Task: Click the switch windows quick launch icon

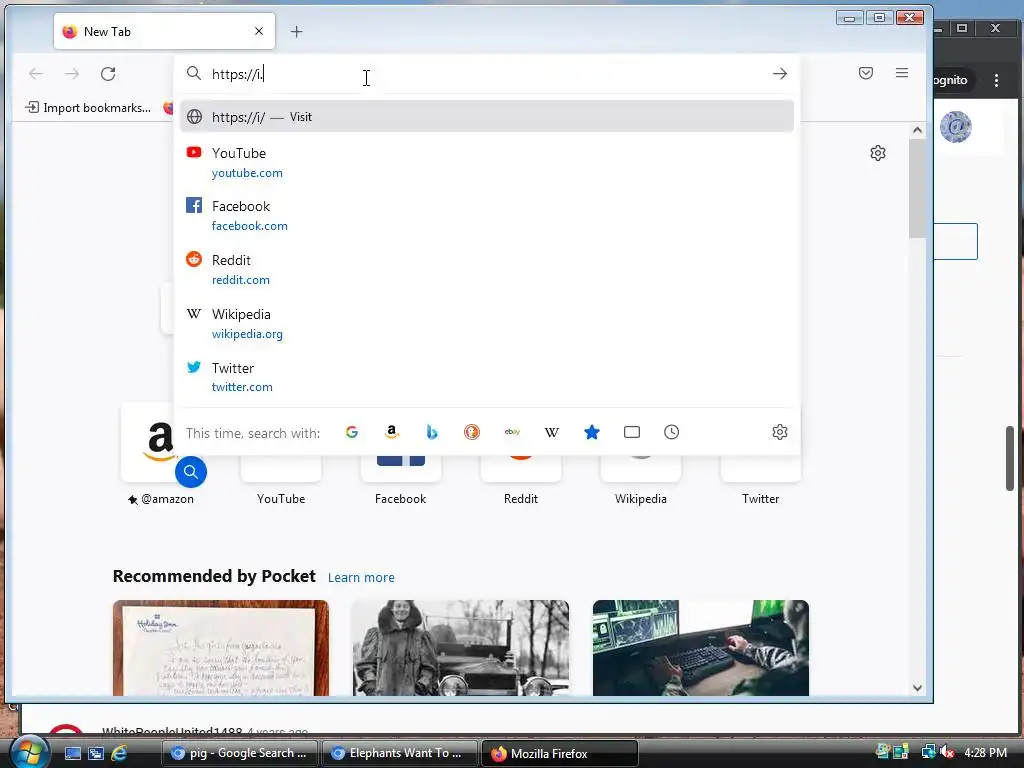Action: (96, 754)
